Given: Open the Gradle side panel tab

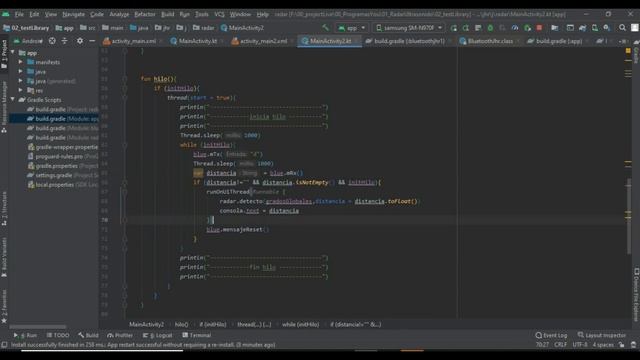Looking at the screenshot, I should [636, 53].
